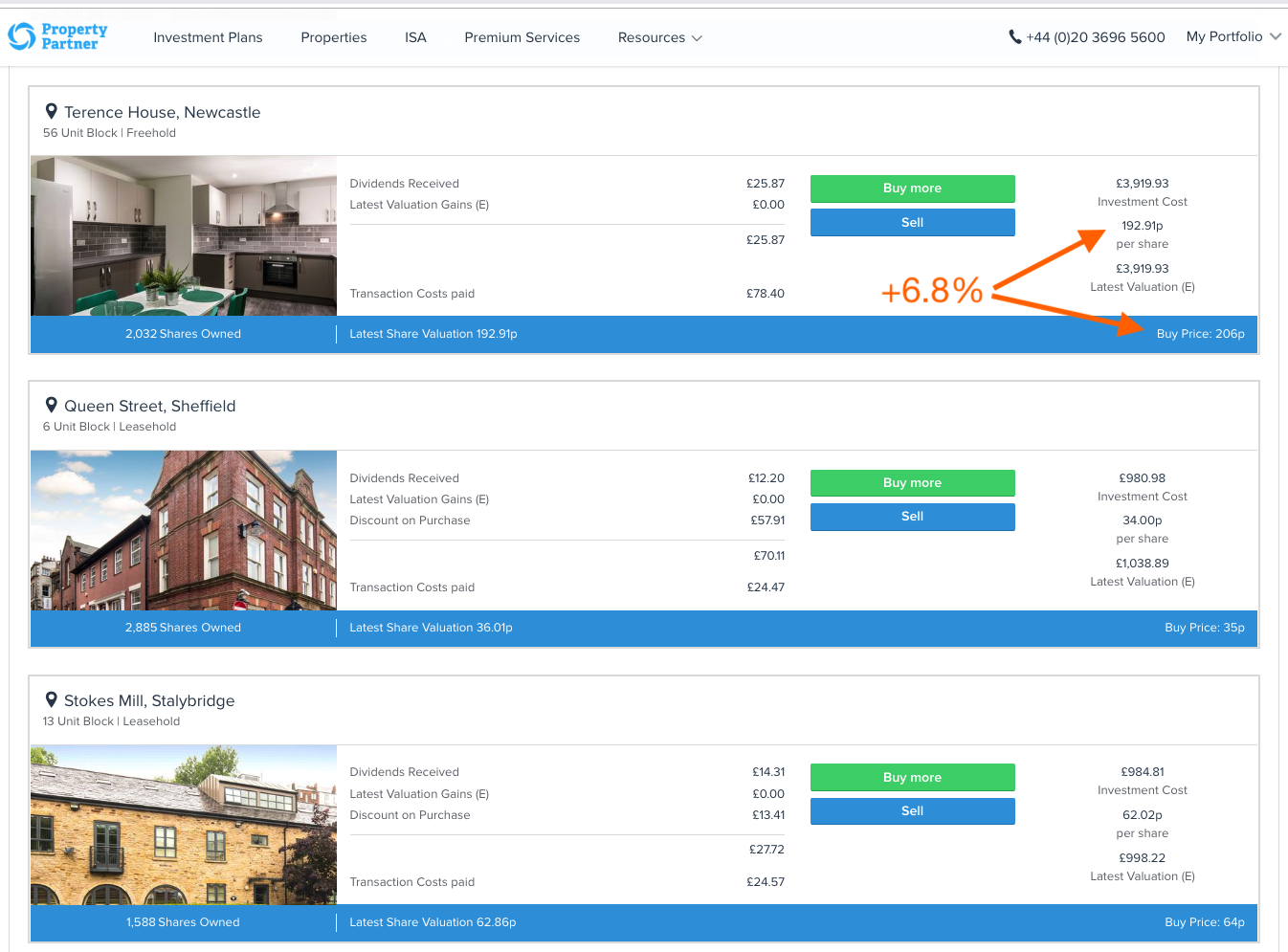Viewport: 1288px width, 952px height.
Task: Go to the Properties page
Action: pos(333,37)
